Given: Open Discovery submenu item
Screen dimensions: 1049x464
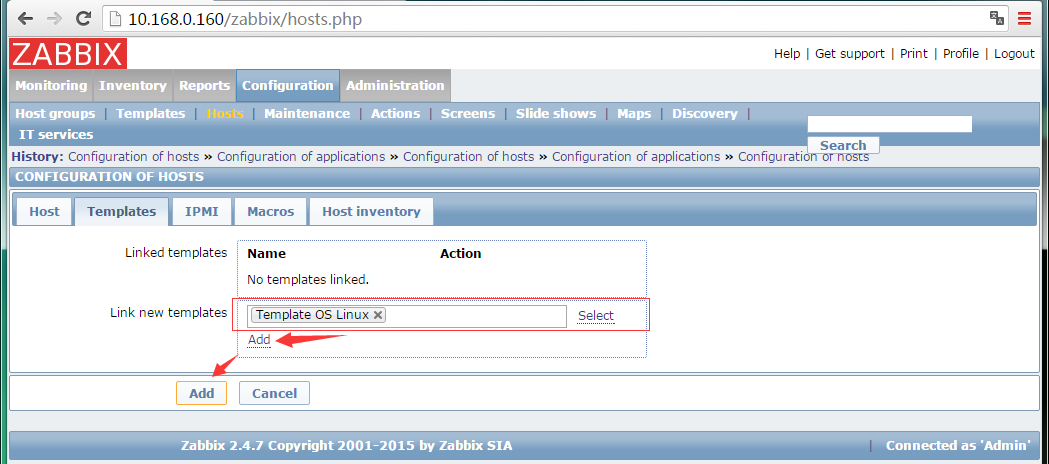Looking at the screenshot, I should (x=704, y=114).
